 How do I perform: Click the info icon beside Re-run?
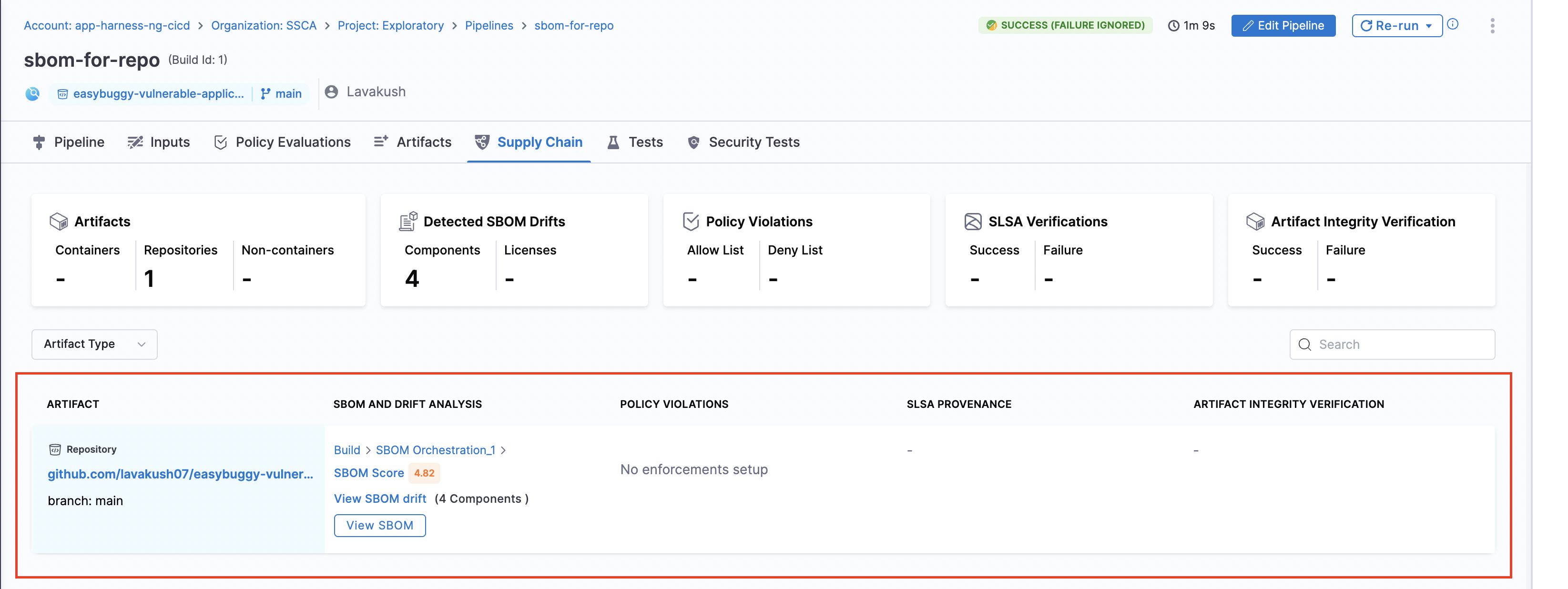(1453, 24)
